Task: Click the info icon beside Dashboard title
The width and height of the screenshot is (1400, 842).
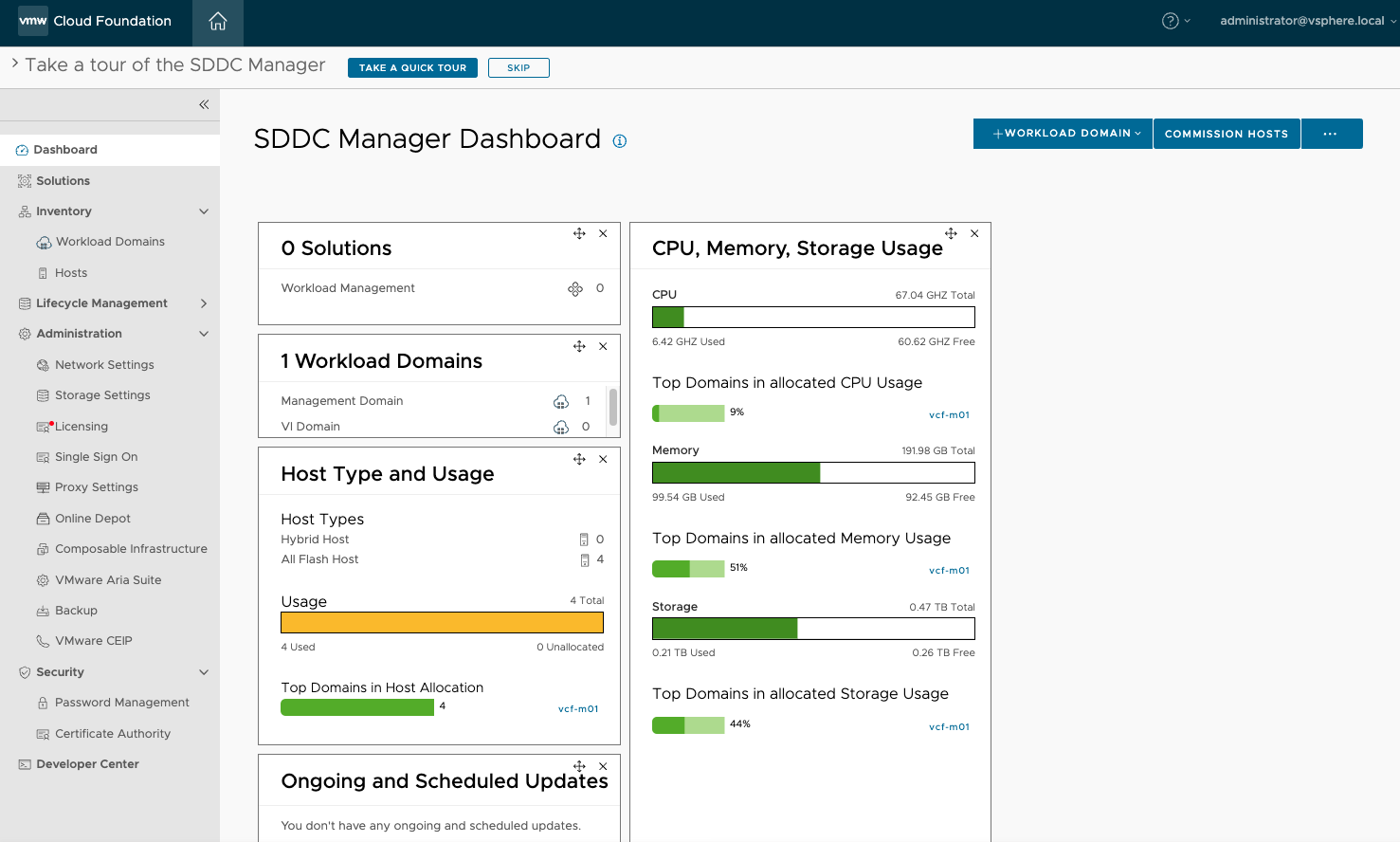Action: pos(620,141)
